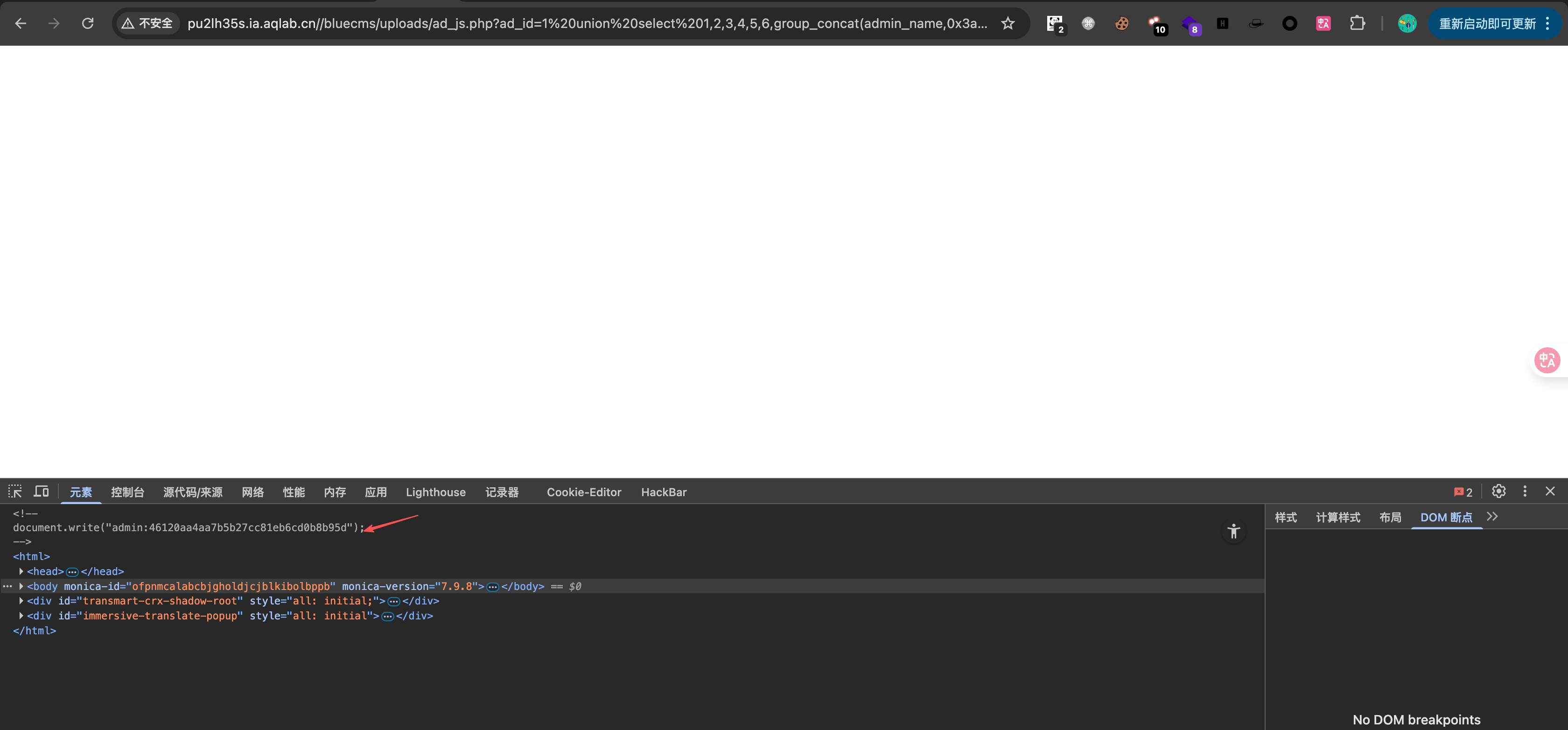Toggle device toolbar emulation mode
The width and height of the screenshot is (1568, 730).
click(41, 491)
